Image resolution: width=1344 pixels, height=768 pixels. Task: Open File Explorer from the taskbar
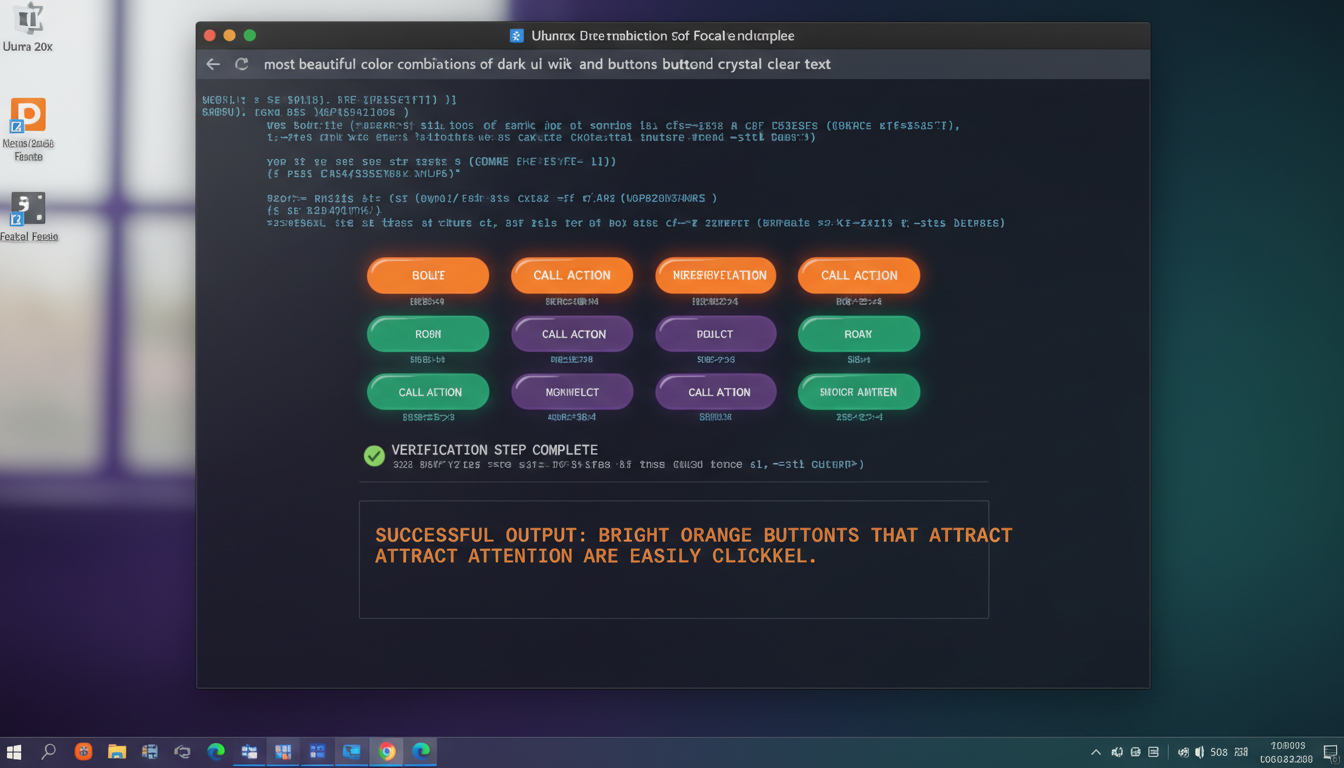coord(117,752)
